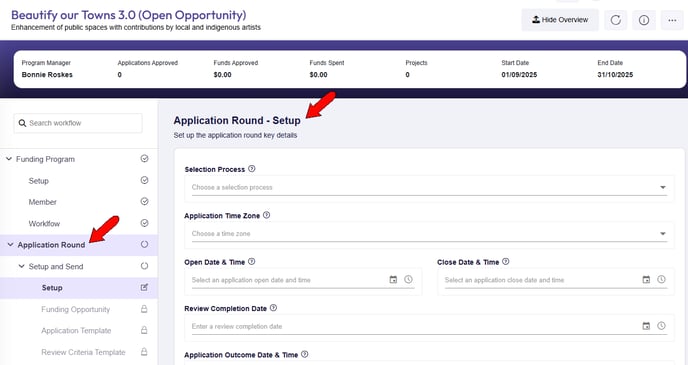Click lock icon beside Funding Opportunity

tap(144, 309)
